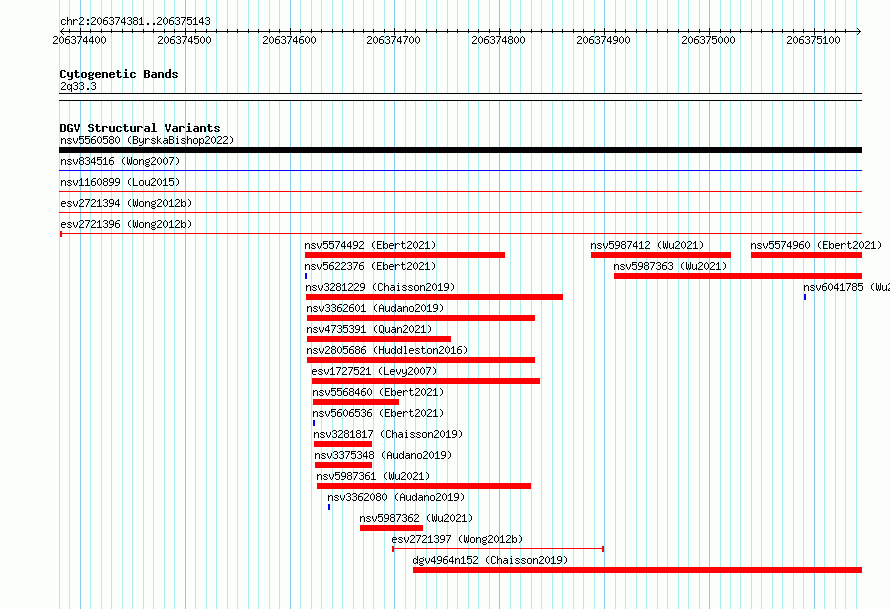The width and height of the screenshot is (890, 609).
Task: Select the nsv5574492 (Ebert2021) label
Action: pyautogui.click(x=370, y=245)
